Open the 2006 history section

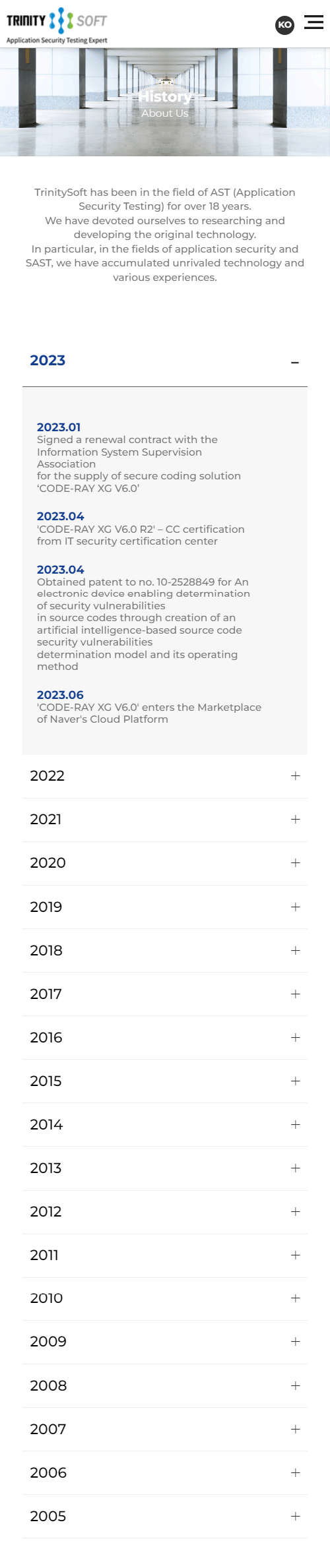point(165,1473)
